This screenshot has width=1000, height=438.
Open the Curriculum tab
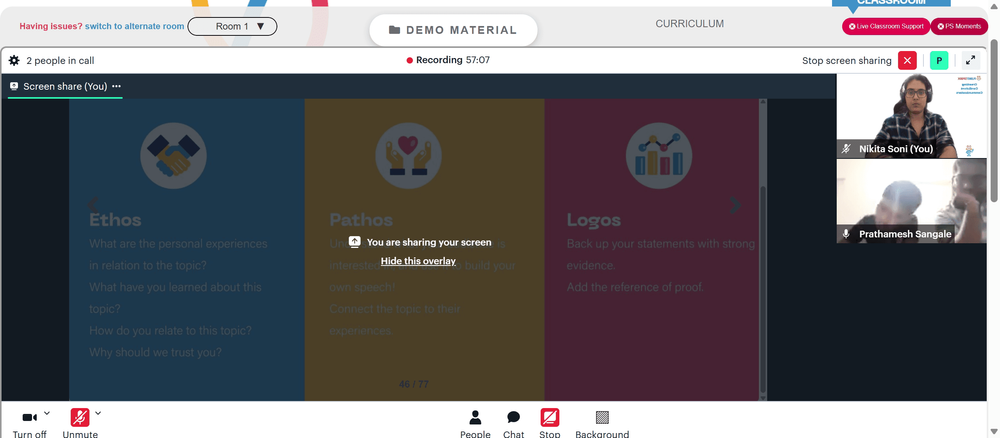(x=689, y=24)
